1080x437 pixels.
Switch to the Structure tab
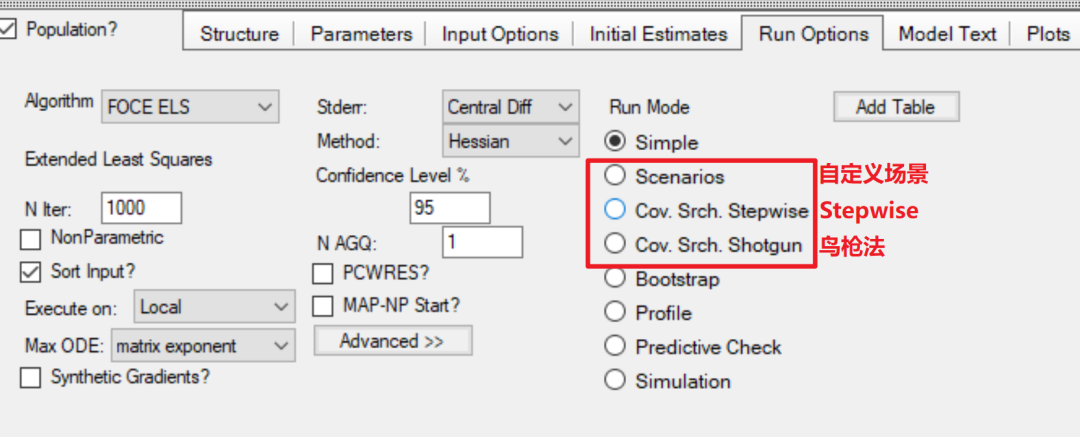tap(239, 34)
